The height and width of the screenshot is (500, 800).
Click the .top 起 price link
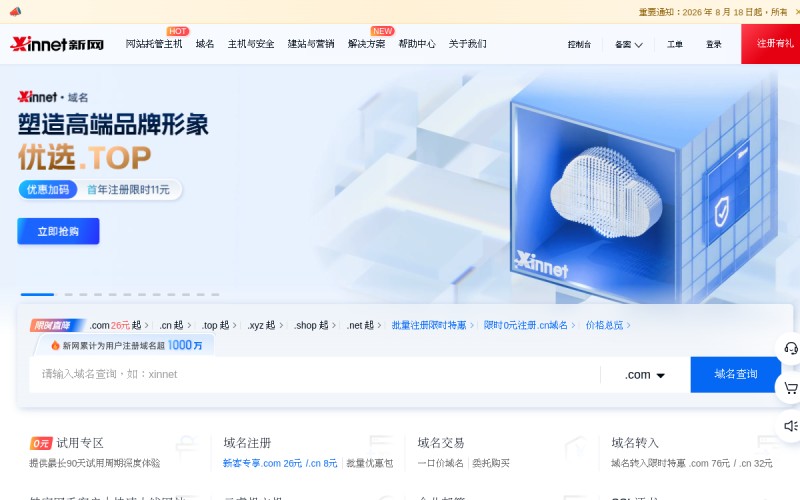coord(218,326)
